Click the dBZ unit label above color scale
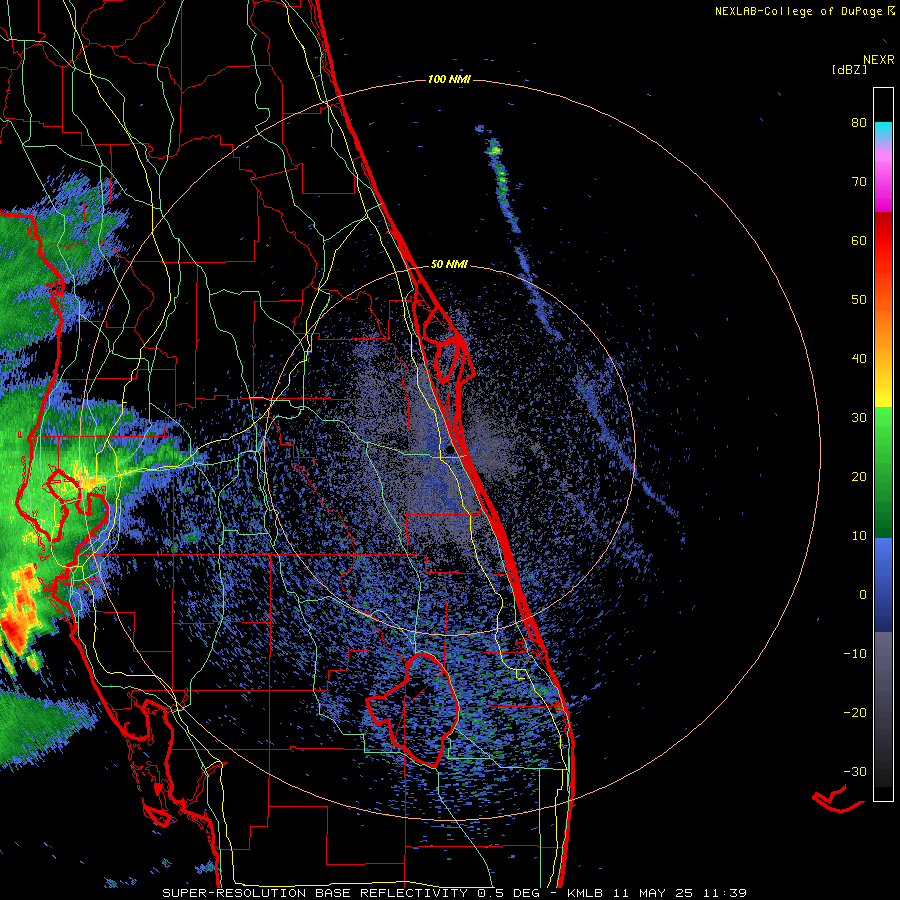The width and height of the screenshot is (900, 900). tap(849, 70)
